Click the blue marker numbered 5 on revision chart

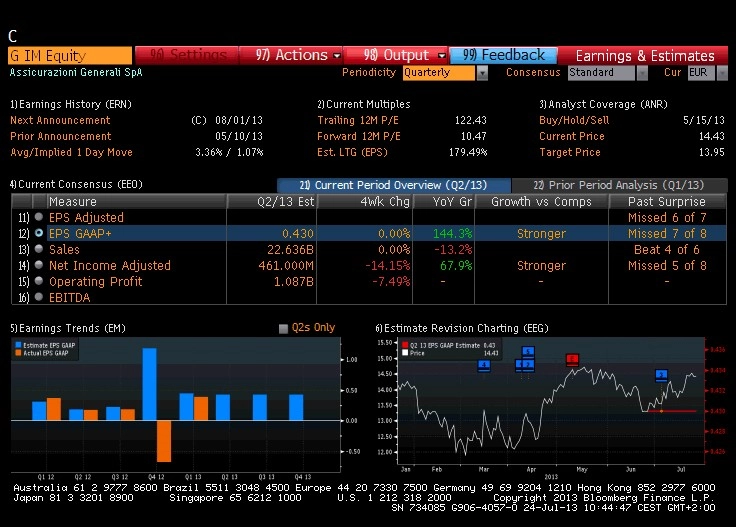[x=528, y=351]
